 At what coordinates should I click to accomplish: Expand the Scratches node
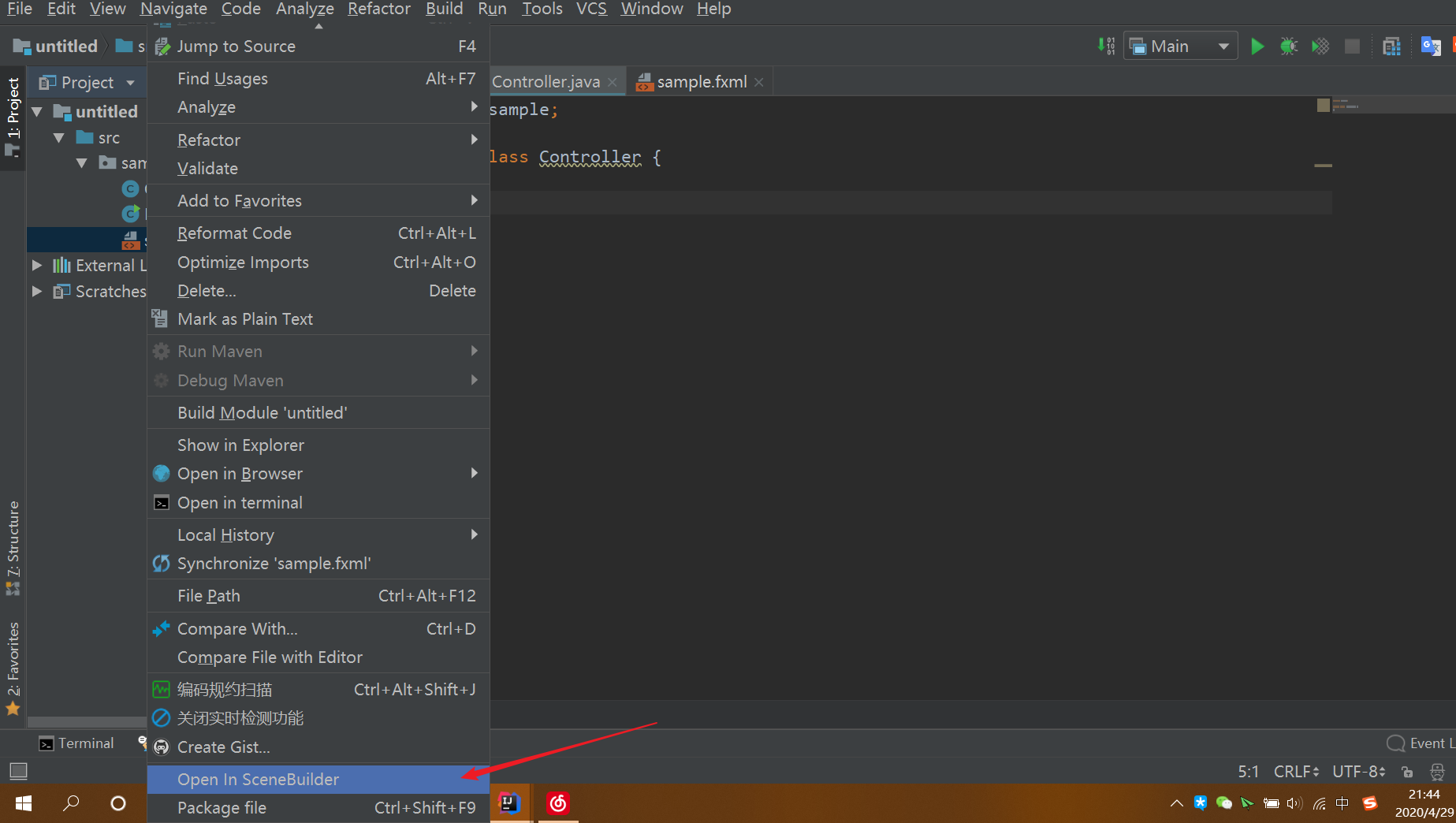37,292
